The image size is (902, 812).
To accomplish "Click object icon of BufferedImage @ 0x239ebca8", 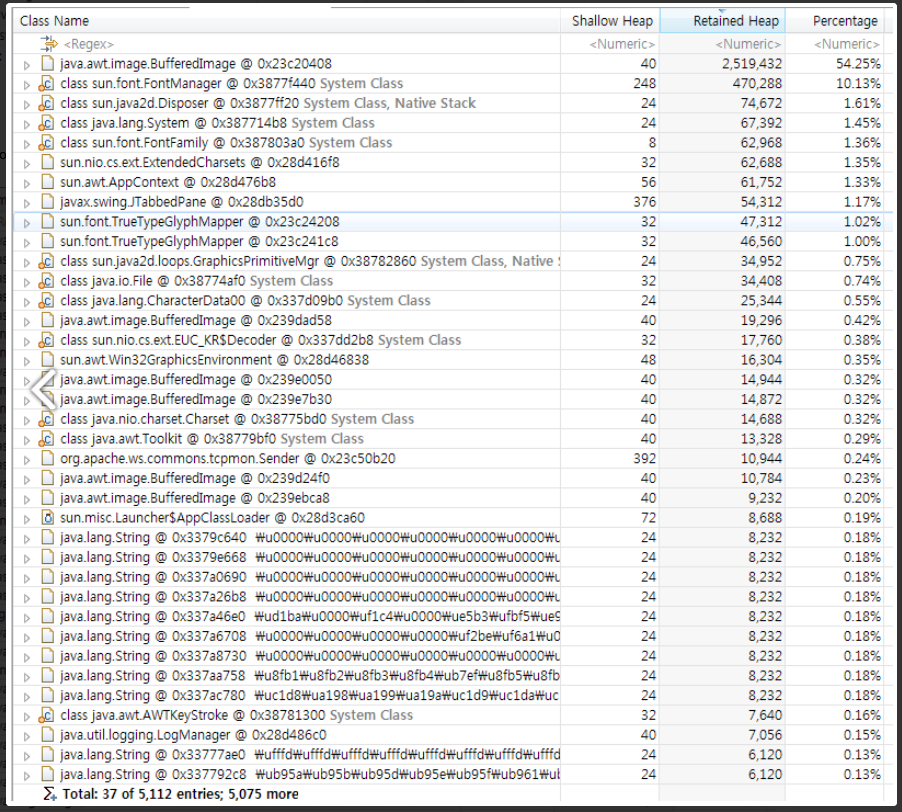I will (x=48, y=498).
